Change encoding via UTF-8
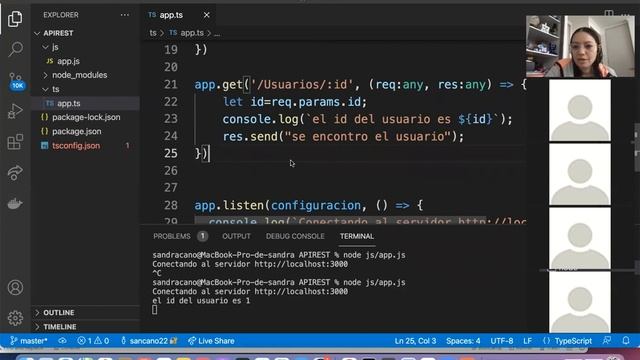 502,341
